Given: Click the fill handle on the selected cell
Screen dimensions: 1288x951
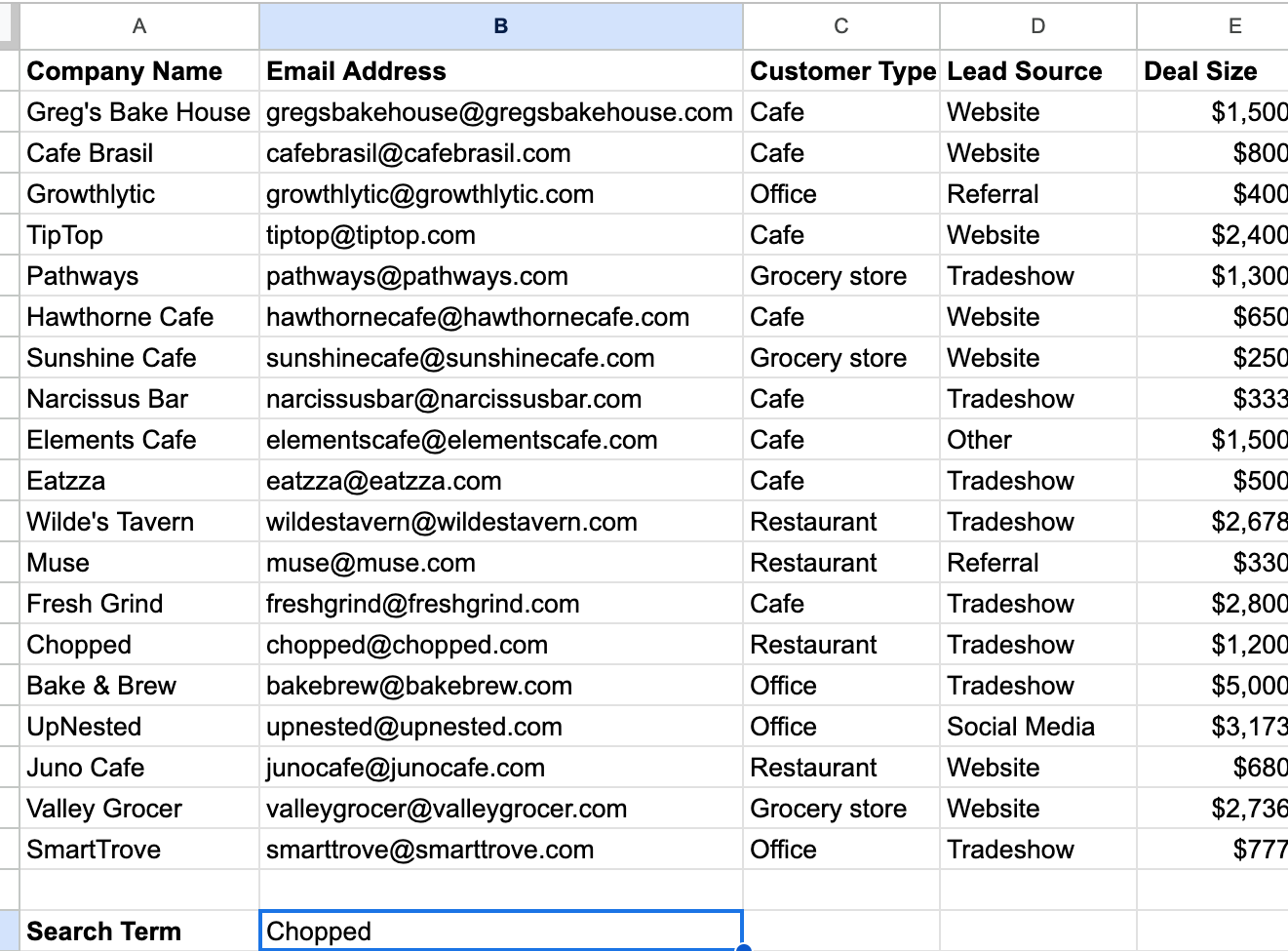Looking at the screenshot, I should click(742, 947).
